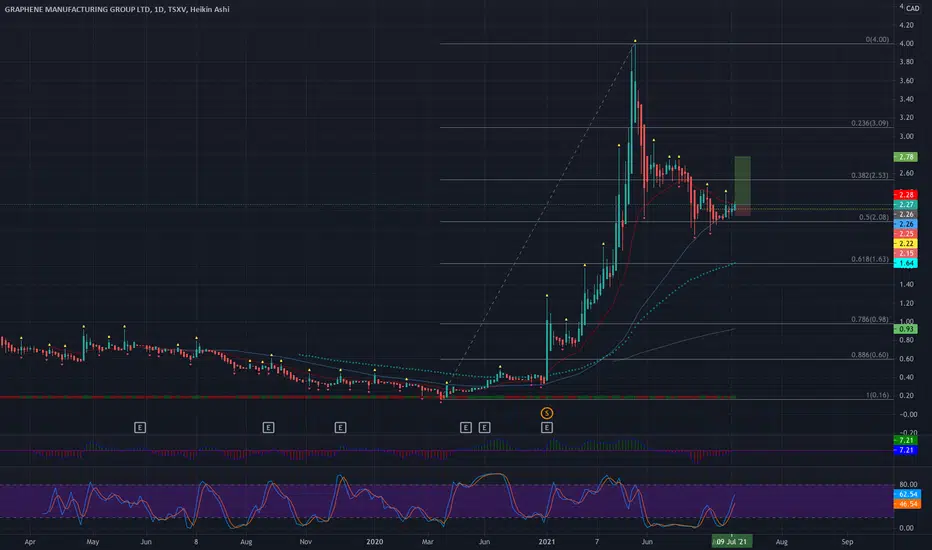Viewport: 932px width, 550px height.
Task: Click the red 2.28 price tag
Action: [905, 195]
